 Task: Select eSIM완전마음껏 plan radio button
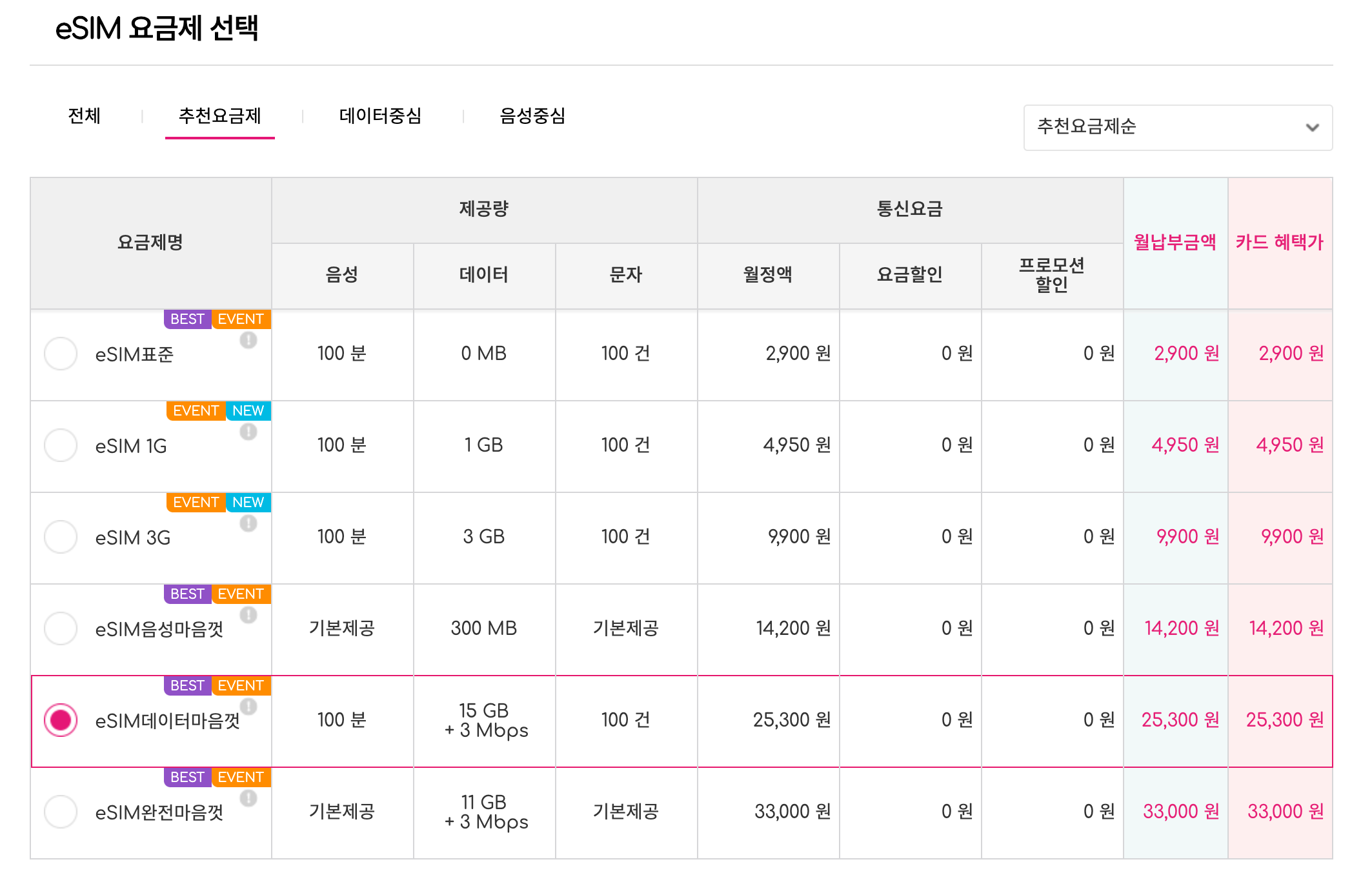pyautogui.click(x=61, y=812)
